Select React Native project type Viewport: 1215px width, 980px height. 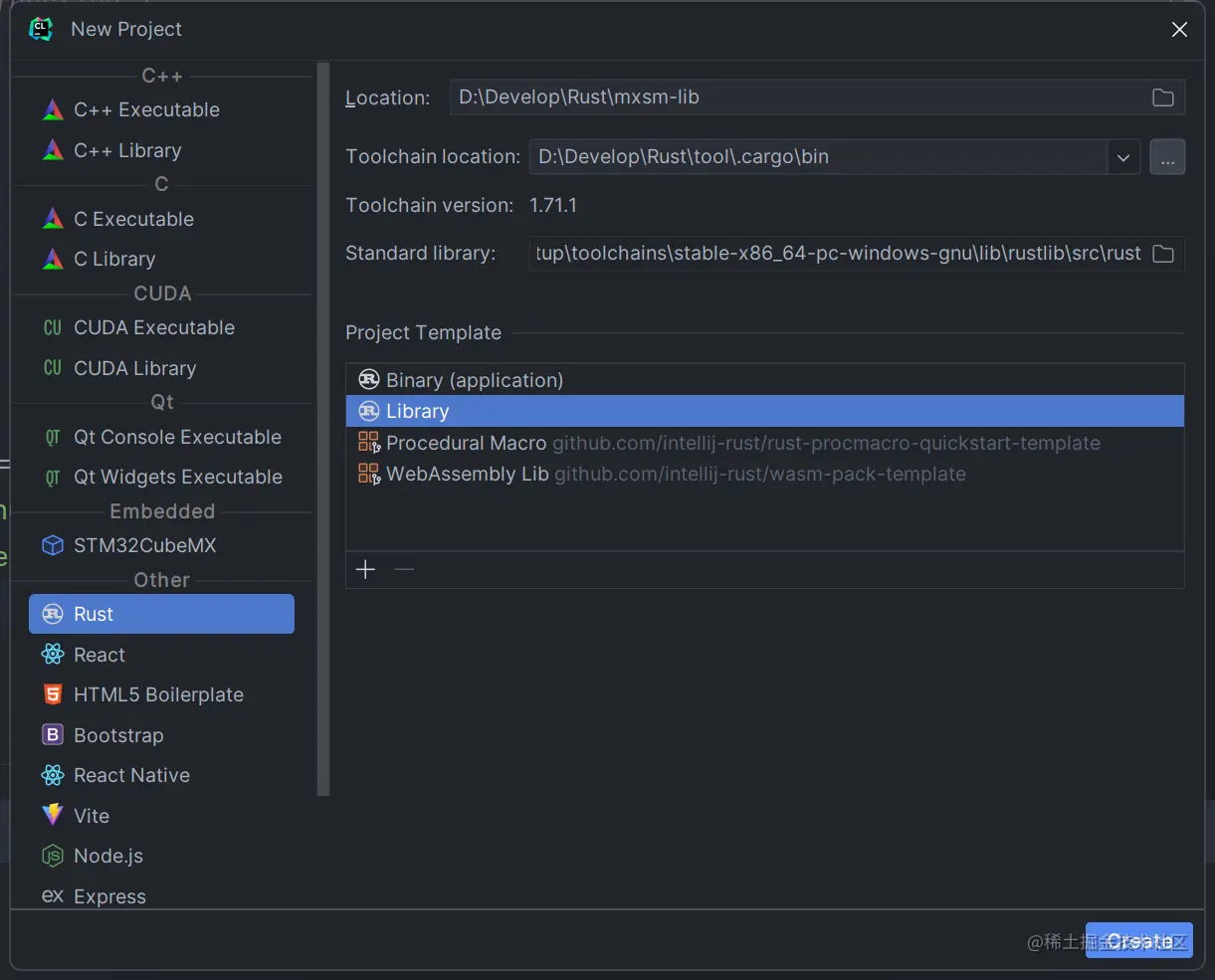(161, 775)
